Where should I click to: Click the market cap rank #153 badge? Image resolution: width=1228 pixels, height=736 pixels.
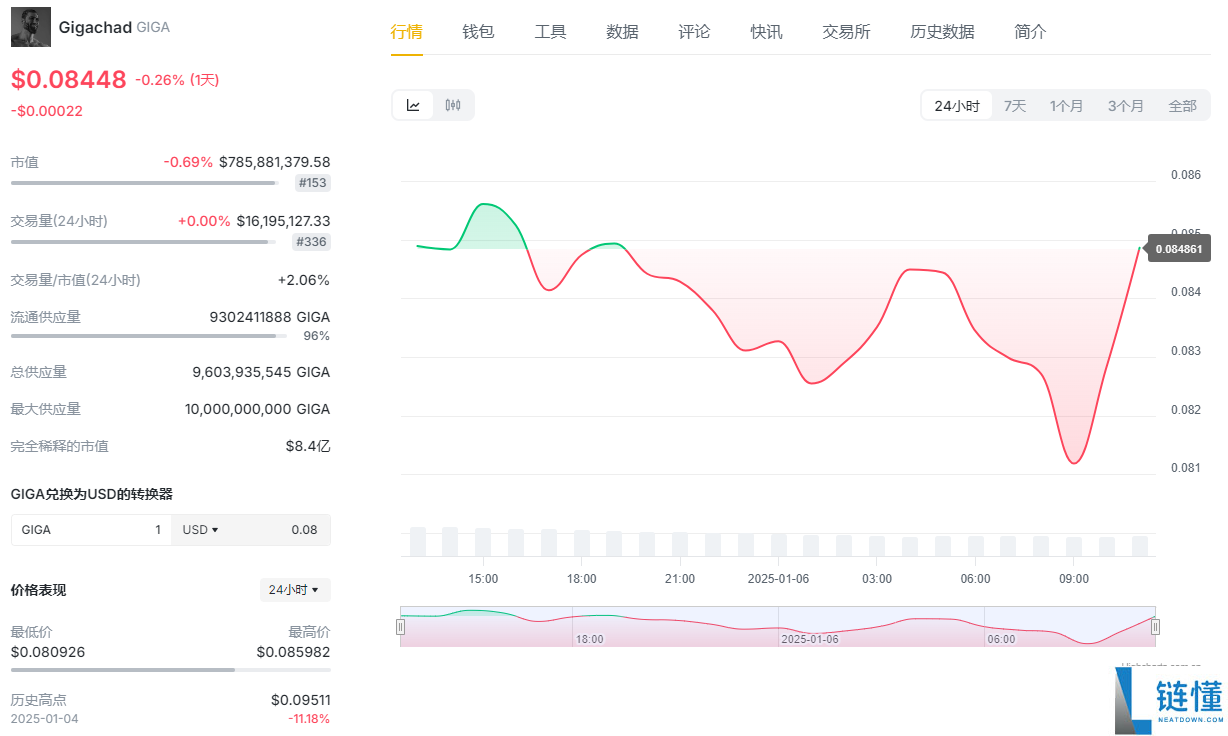313,183
